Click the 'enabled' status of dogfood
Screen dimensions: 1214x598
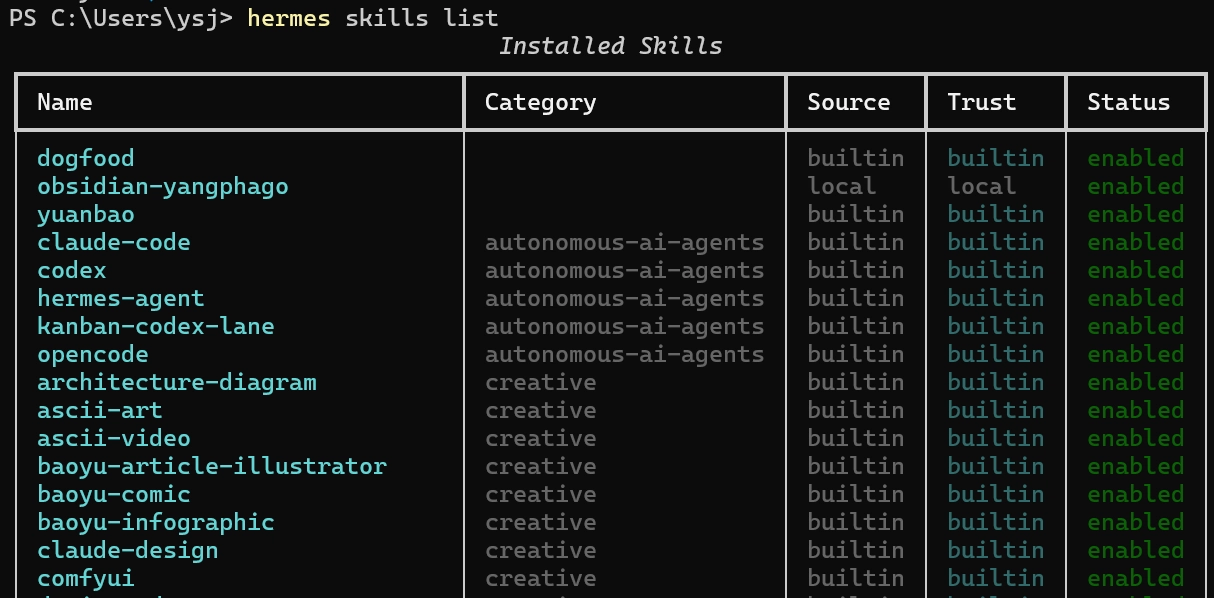[x=1136, y=158]
